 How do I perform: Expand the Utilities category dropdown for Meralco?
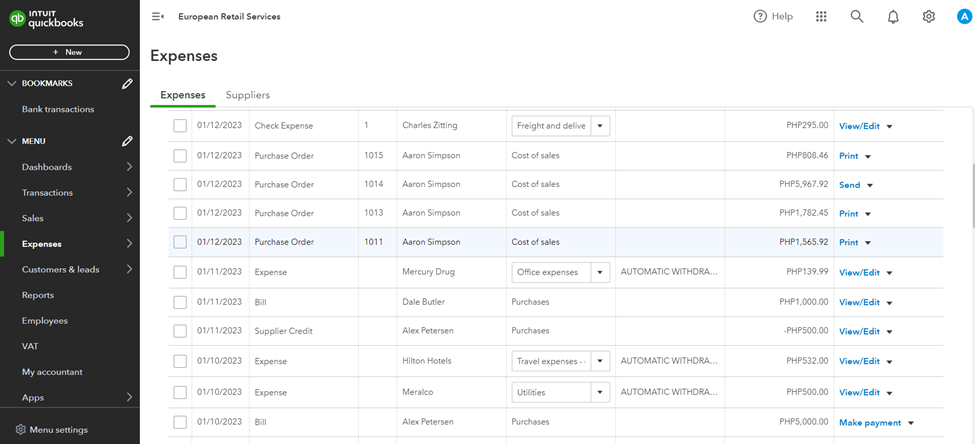coord(600,392)
